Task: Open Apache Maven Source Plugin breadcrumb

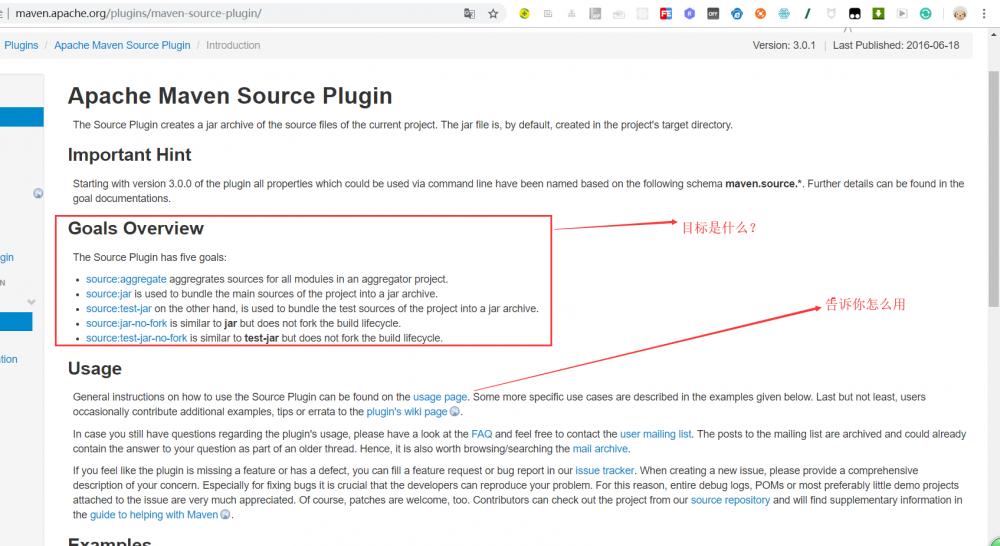Action: (122, 45)
